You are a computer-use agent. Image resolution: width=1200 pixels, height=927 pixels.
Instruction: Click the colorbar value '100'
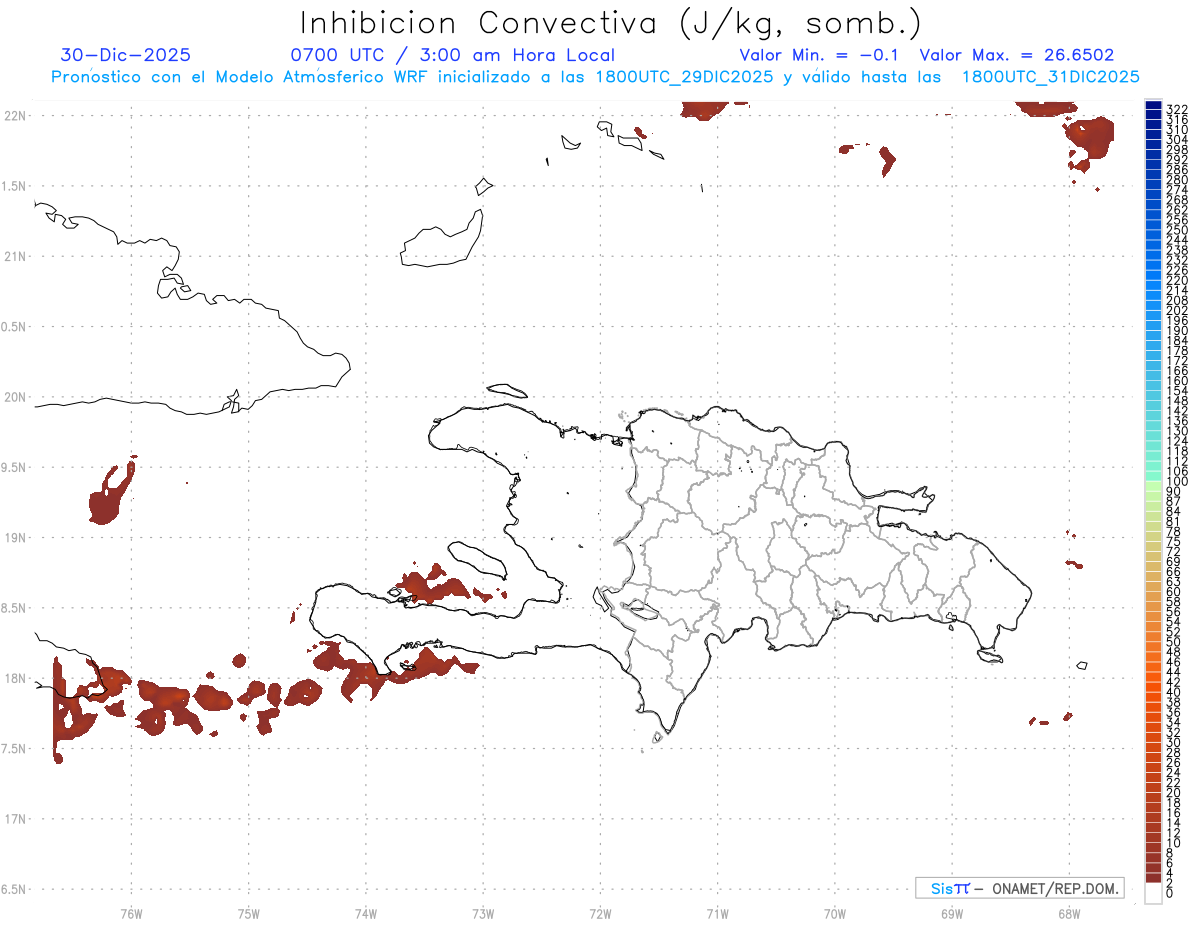coord(1177,482)
